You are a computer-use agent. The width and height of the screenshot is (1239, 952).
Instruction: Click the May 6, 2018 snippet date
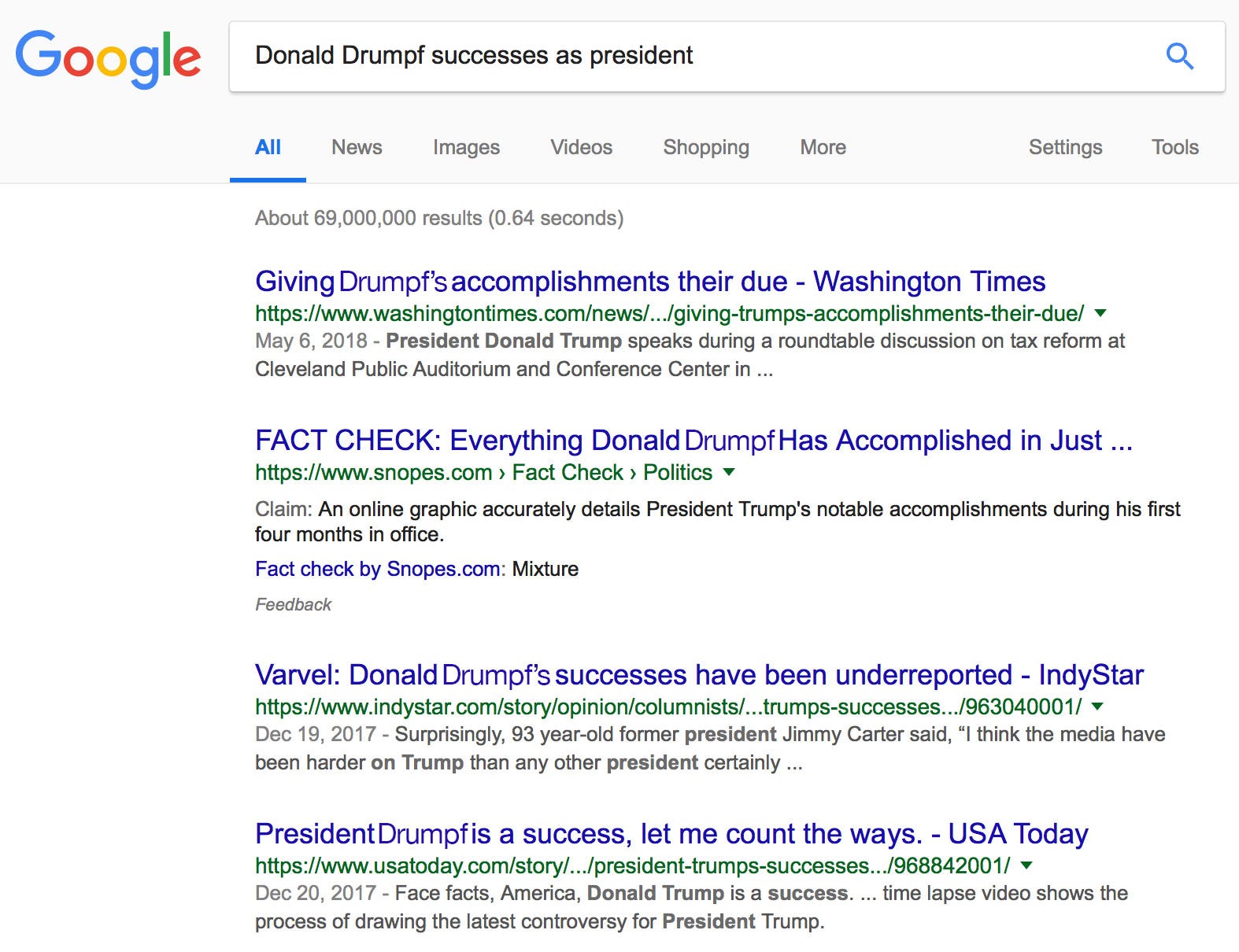[311, 341]
